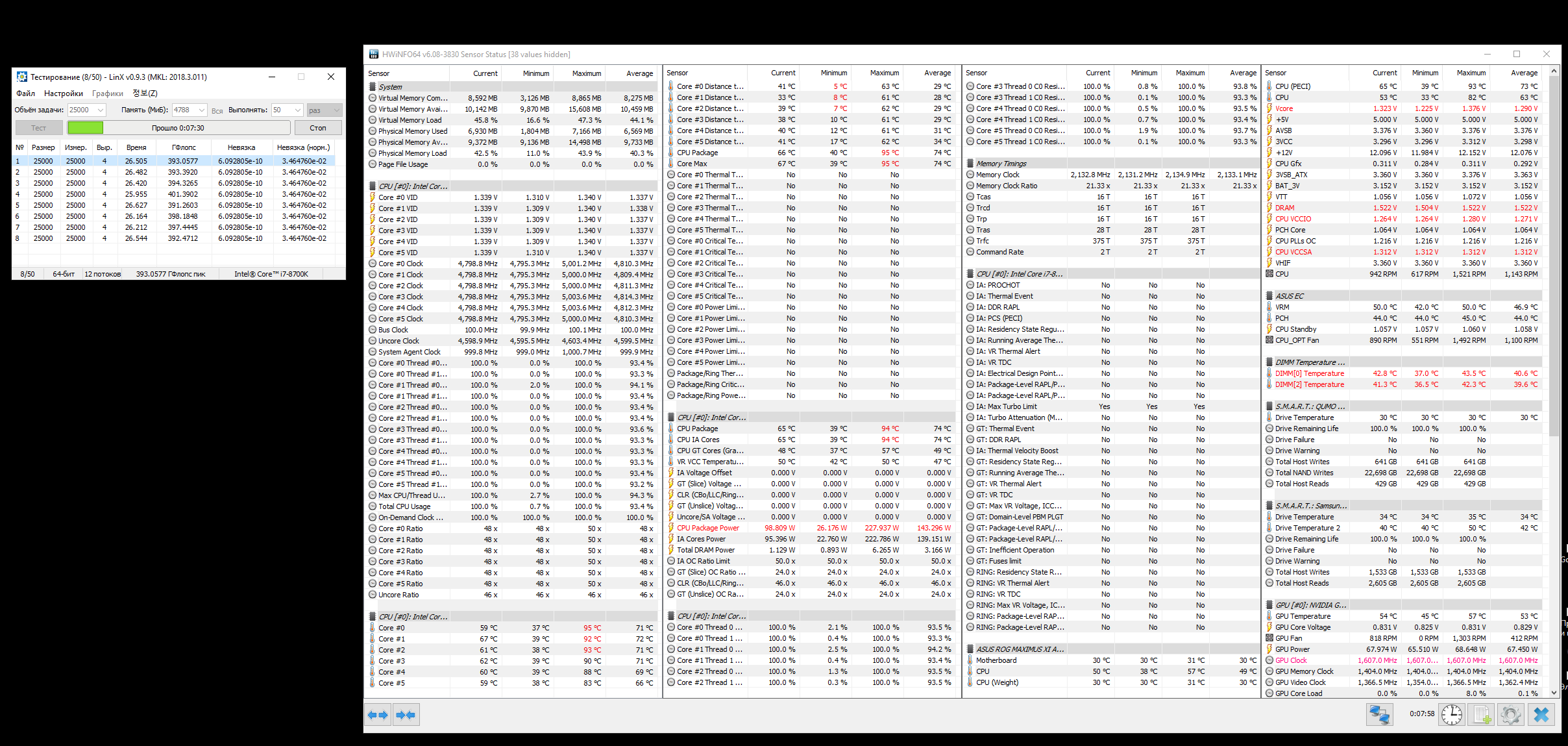Open the Настройки menu

tap(63, 93)
